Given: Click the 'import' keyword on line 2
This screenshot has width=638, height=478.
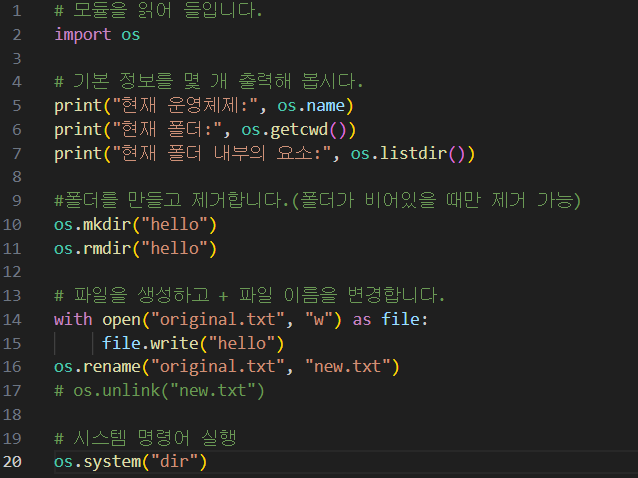Looking at the screenshot, I should pyautogui.click(x=83, y=35).
